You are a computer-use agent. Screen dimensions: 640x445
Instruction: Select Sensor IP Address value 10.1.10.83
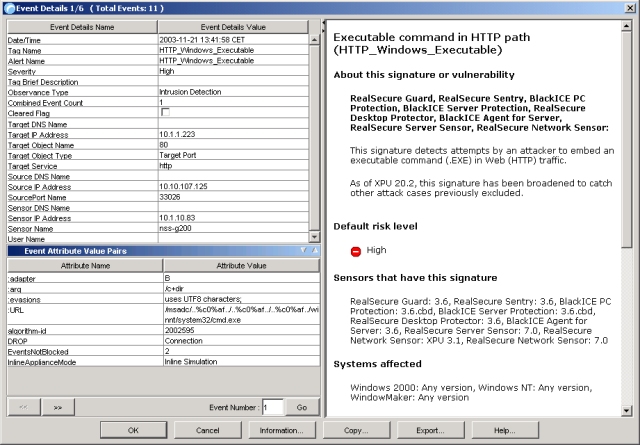click(233, 218)
